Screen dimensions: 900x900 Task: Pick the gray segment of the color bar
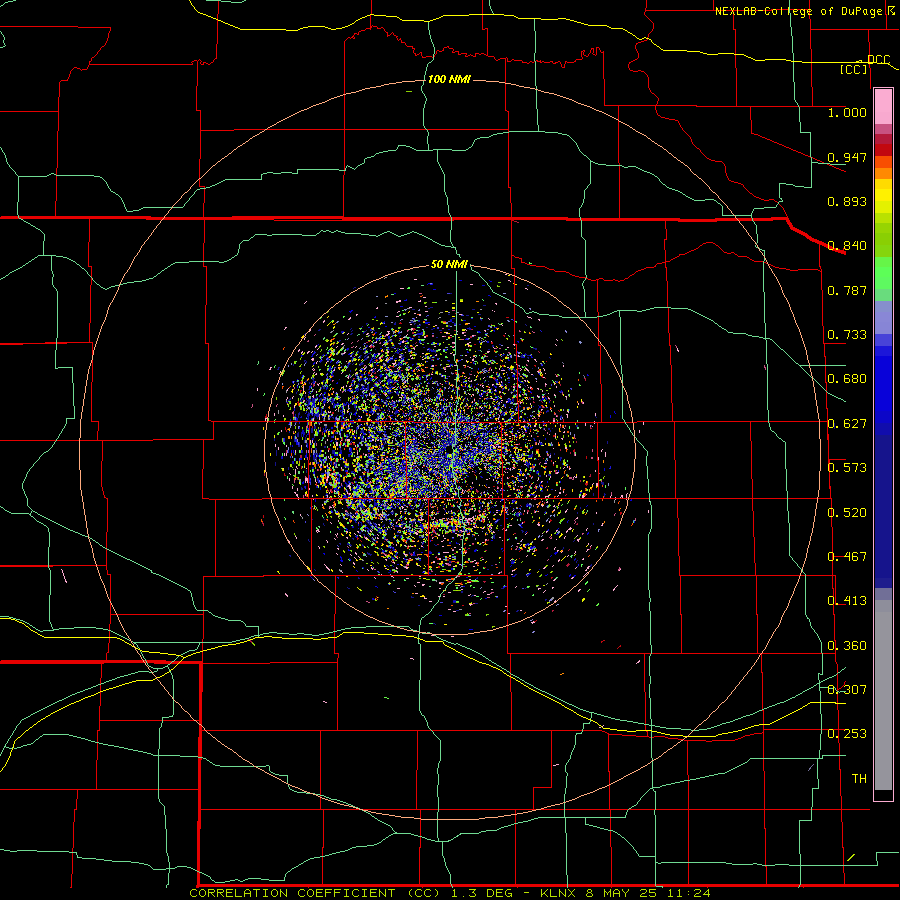[x=883, y=695]
